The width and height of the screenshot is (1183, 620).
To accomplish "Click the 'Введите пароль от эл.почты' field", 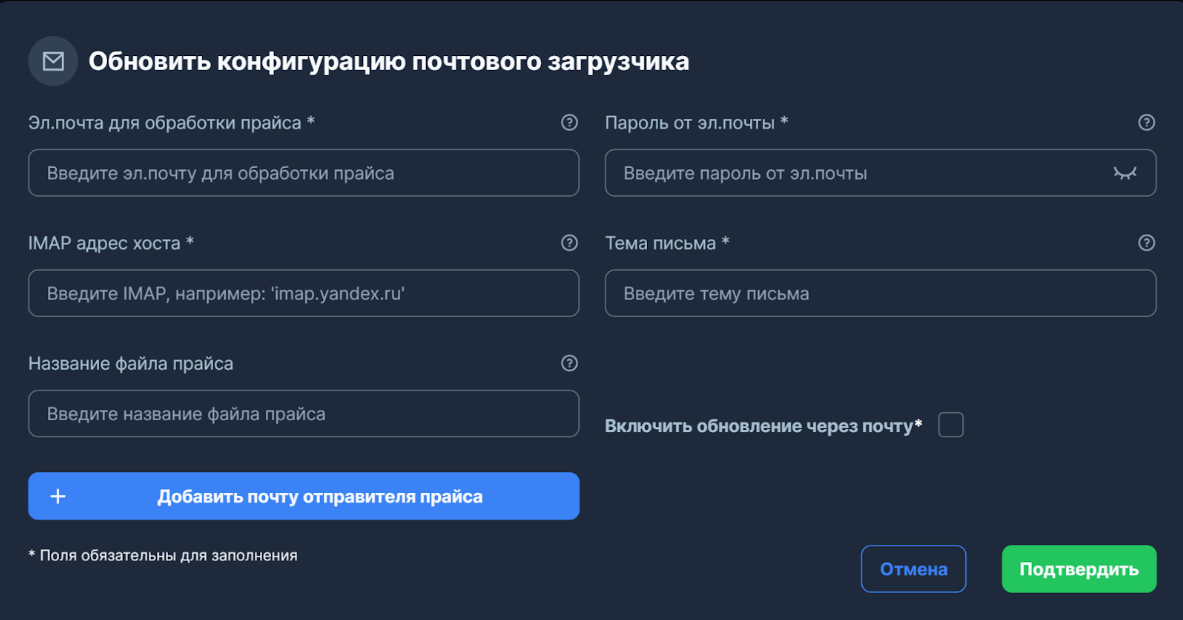I will tap(870, 172).
